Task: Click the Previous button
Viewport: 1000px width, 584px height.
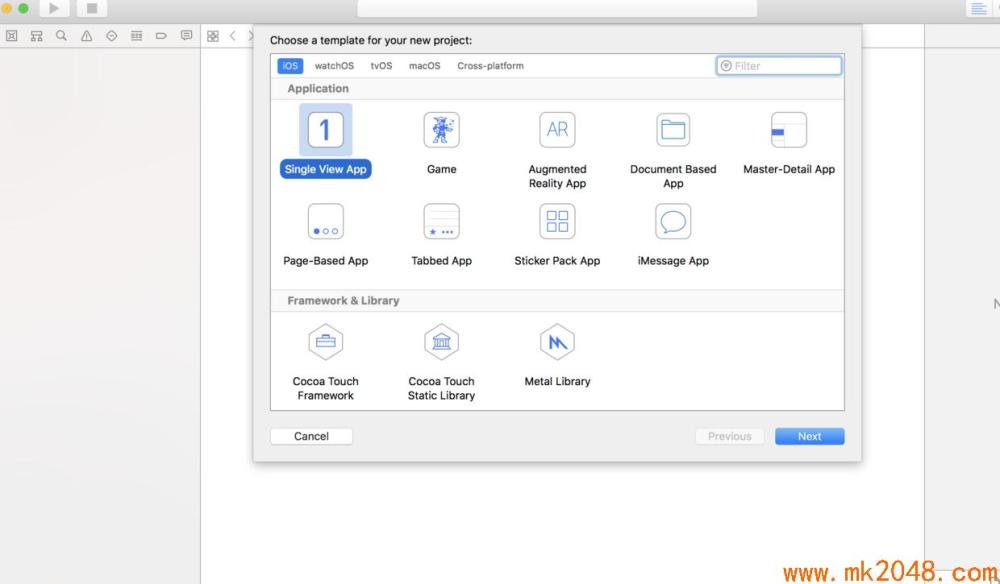Action: pos(730,436)
